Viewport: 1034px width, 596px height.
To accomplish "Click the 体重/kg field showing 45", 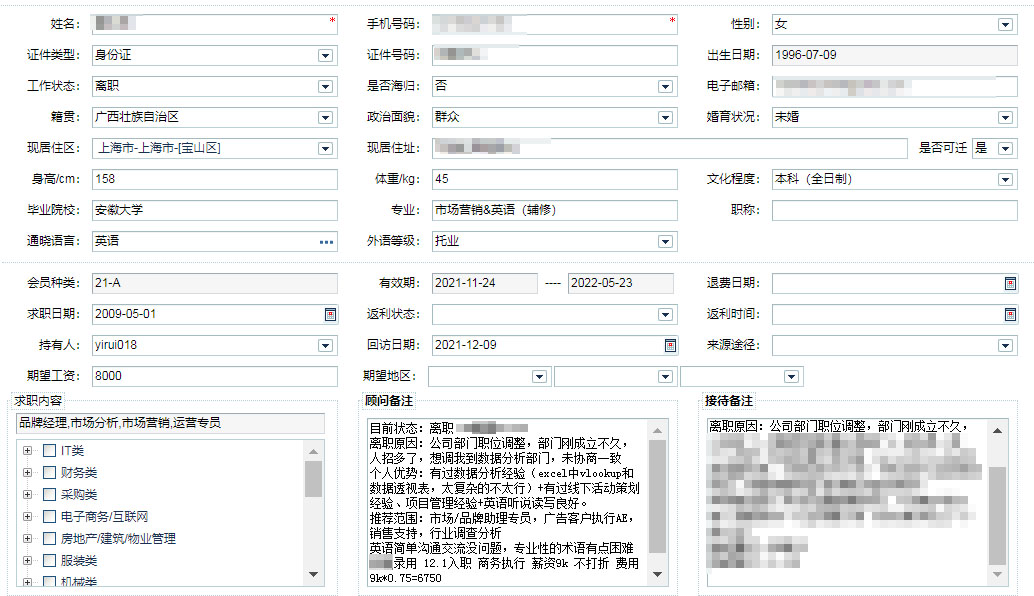I will point(555,179).
